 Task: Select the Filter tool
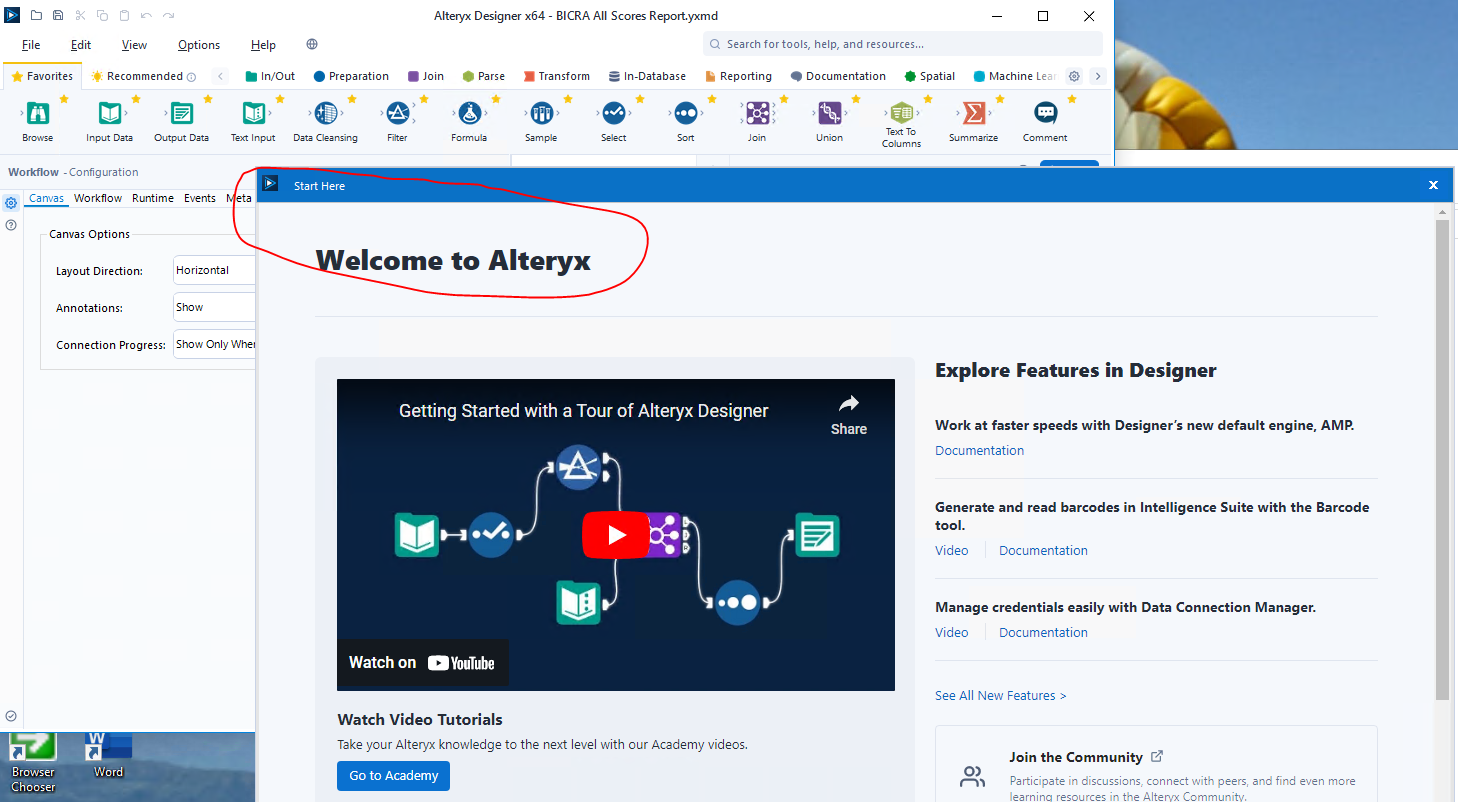398,115
